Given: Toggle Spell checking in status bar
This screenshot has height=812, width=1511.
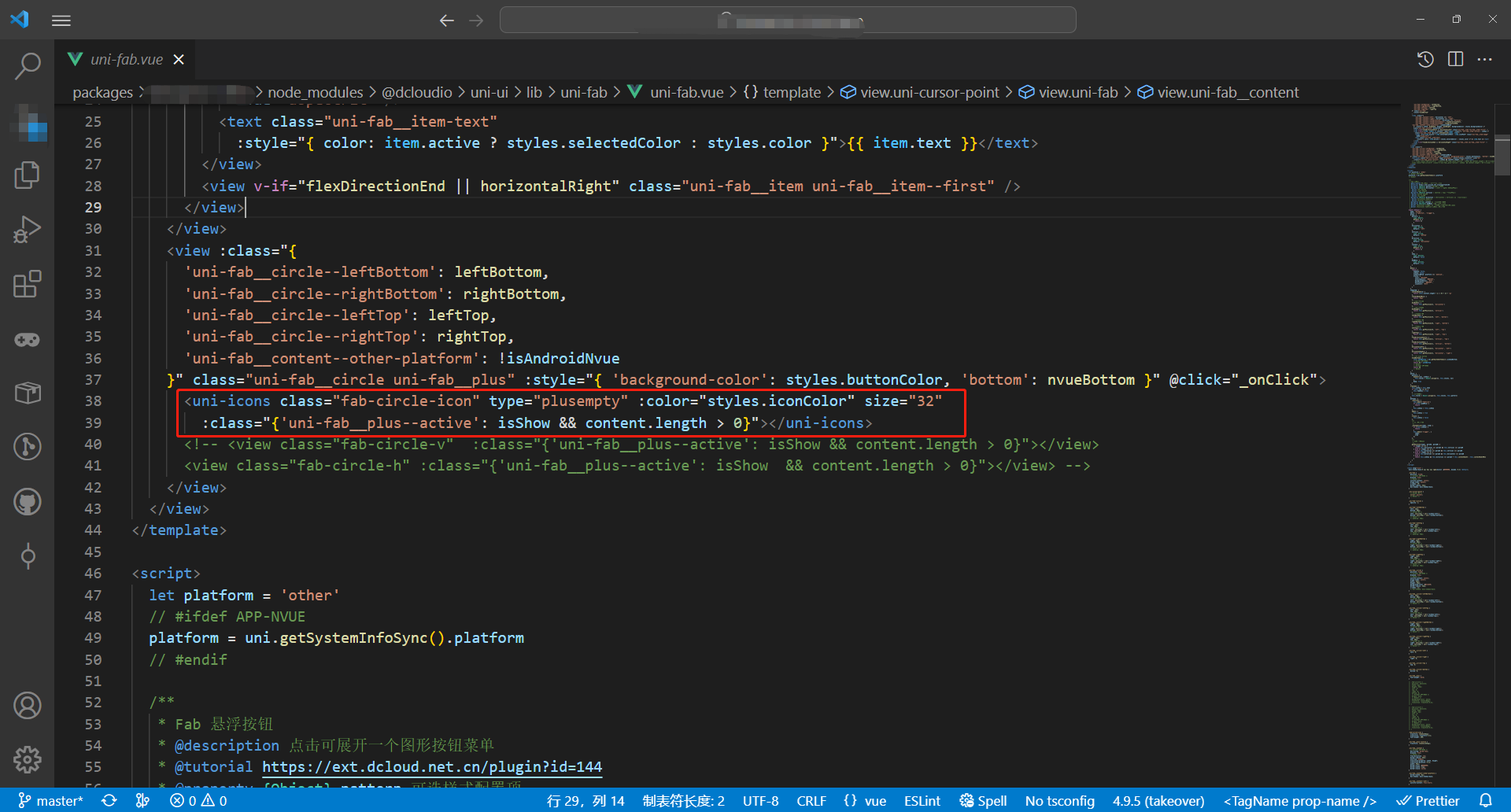Looking at the screenshot, I should [x=982, y=800].
